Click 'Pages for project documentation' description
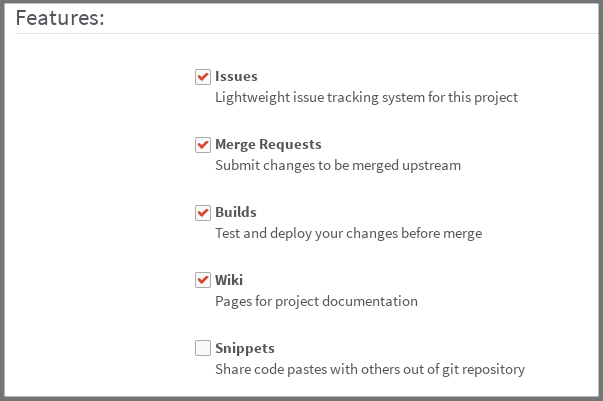The width and height of the screenshot is (603, 401). pyautogui.click(x=316, y=302)
